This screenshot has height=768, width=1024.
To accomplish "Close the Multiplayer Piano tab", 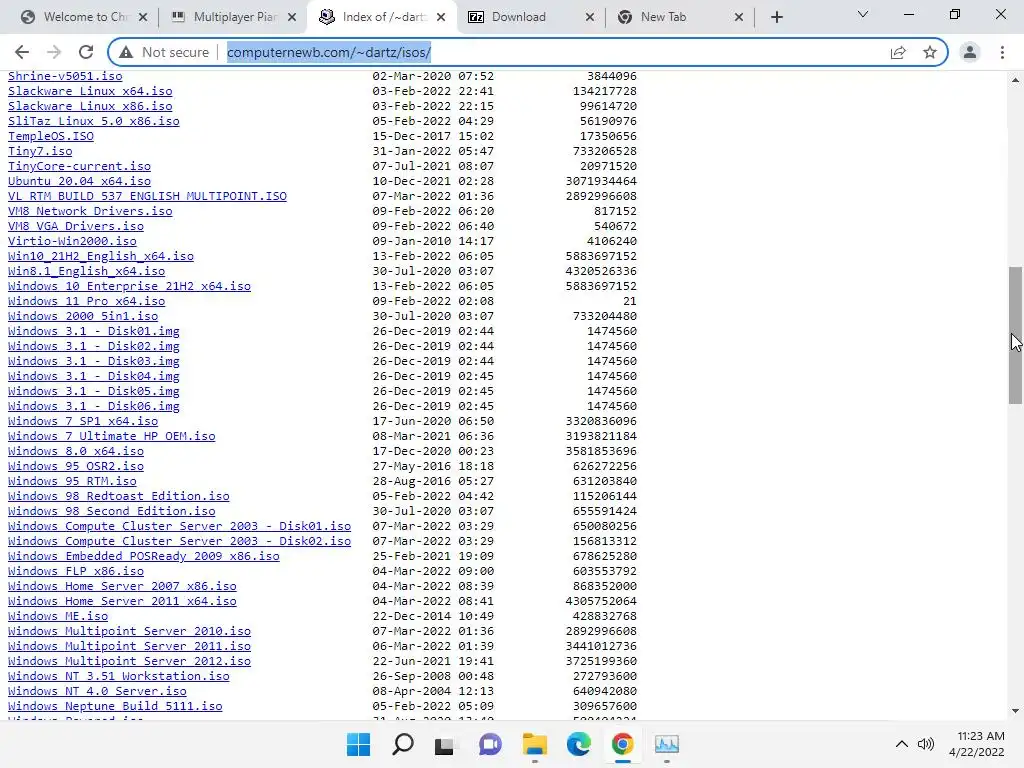I will pos(293,17).
